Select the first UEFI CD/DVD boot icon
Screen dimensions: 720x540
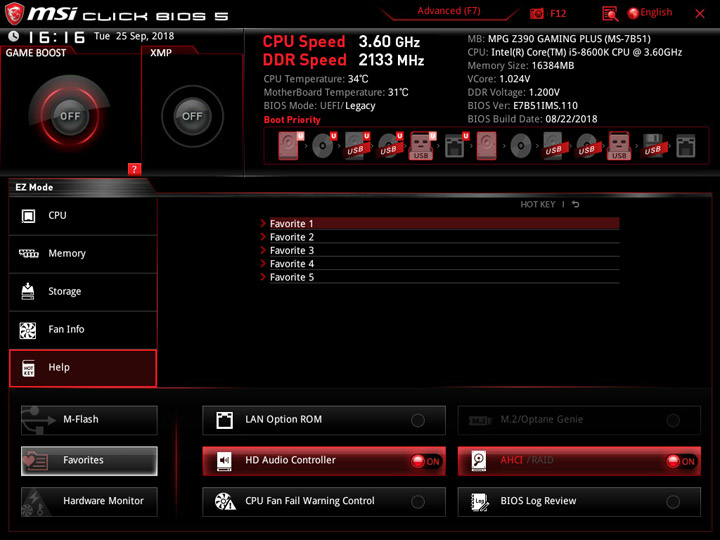(x=324, y=146)
